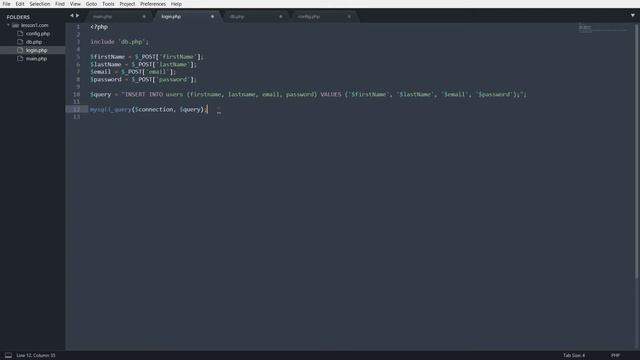
Task: Click line number 10 in gutter
Action: point(77,94)
